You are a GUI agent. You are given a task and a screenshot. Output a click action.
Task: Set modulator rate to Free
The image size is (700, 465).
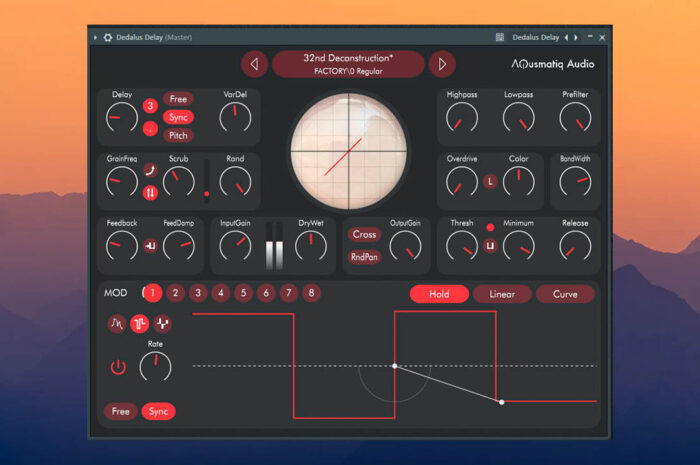(x=121, y=411)
